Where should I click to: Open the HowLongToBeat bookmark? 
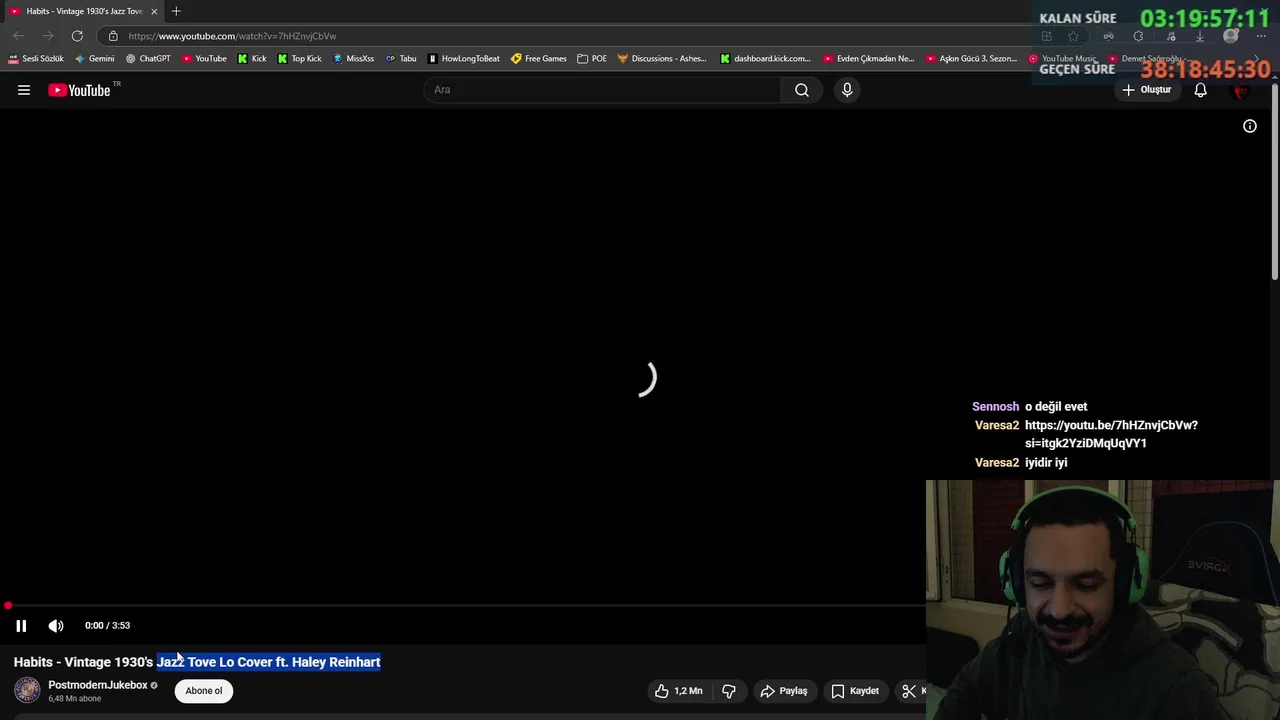(463, 59)
